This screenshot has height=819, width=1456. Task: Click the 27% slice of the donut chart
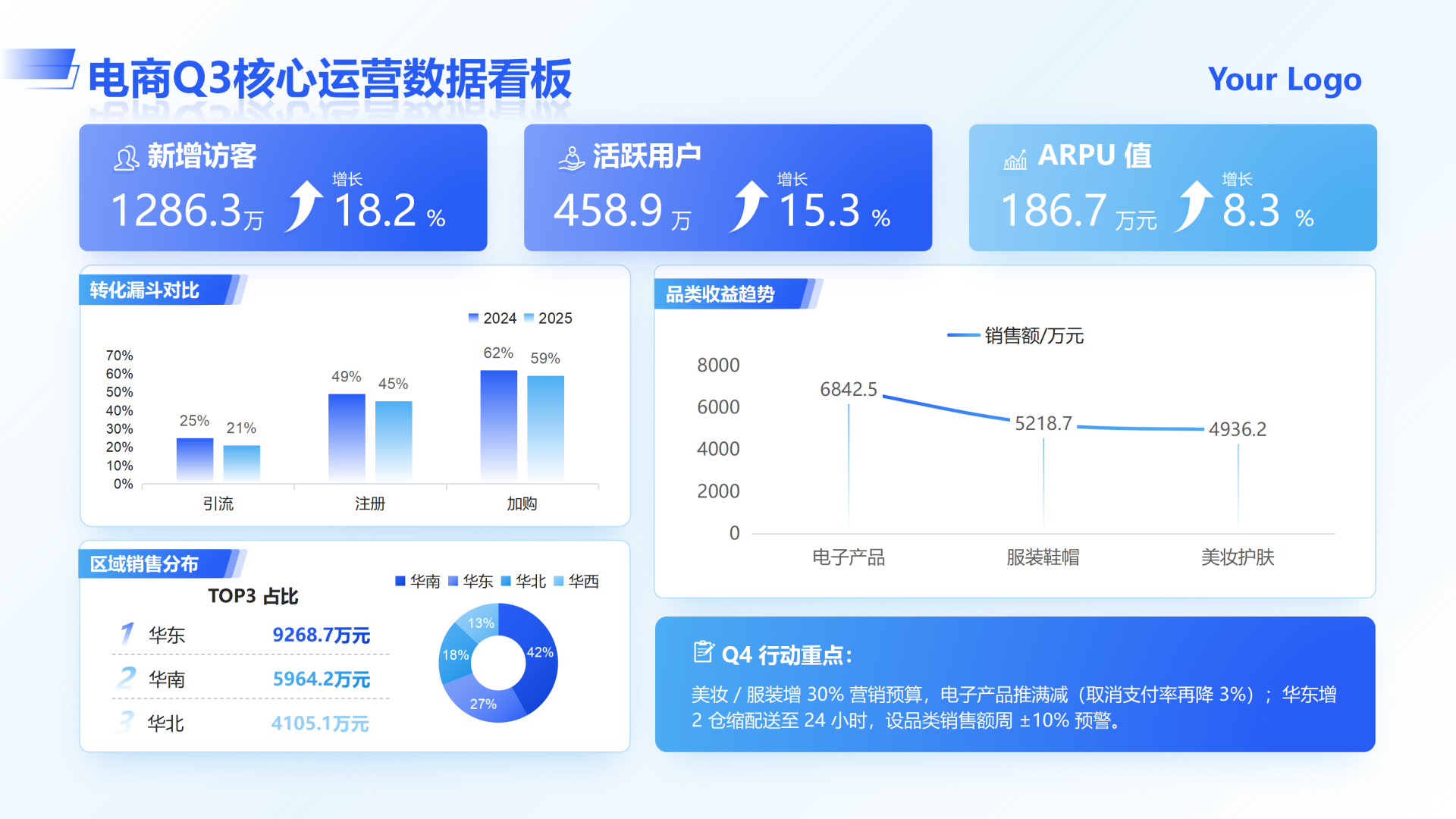point(482,704)
